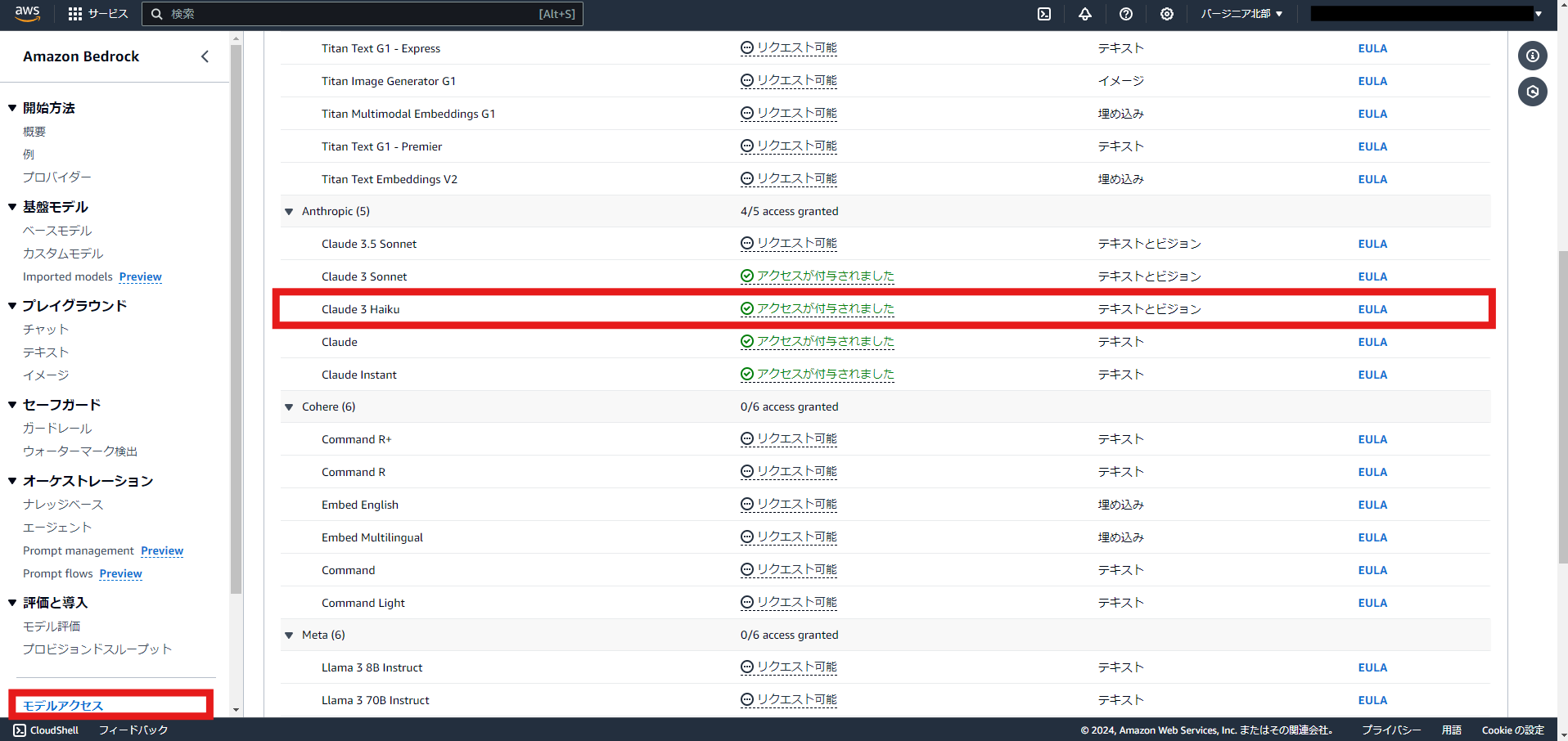The image size is (1568, 741).
Task: Click the search magnifier icon
Action: tap(157, 14)
